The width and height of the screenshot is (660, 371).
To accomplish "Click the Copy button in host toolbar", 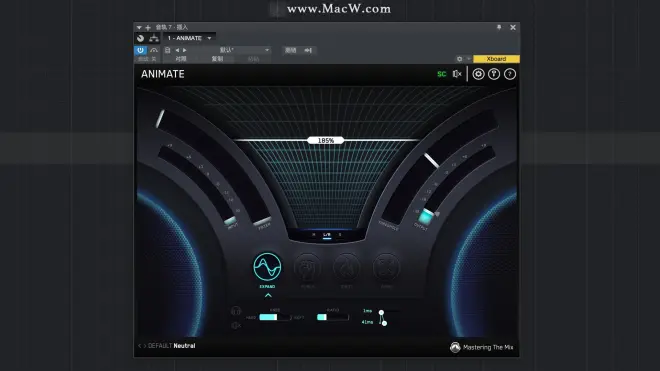I will click(217, 59).
